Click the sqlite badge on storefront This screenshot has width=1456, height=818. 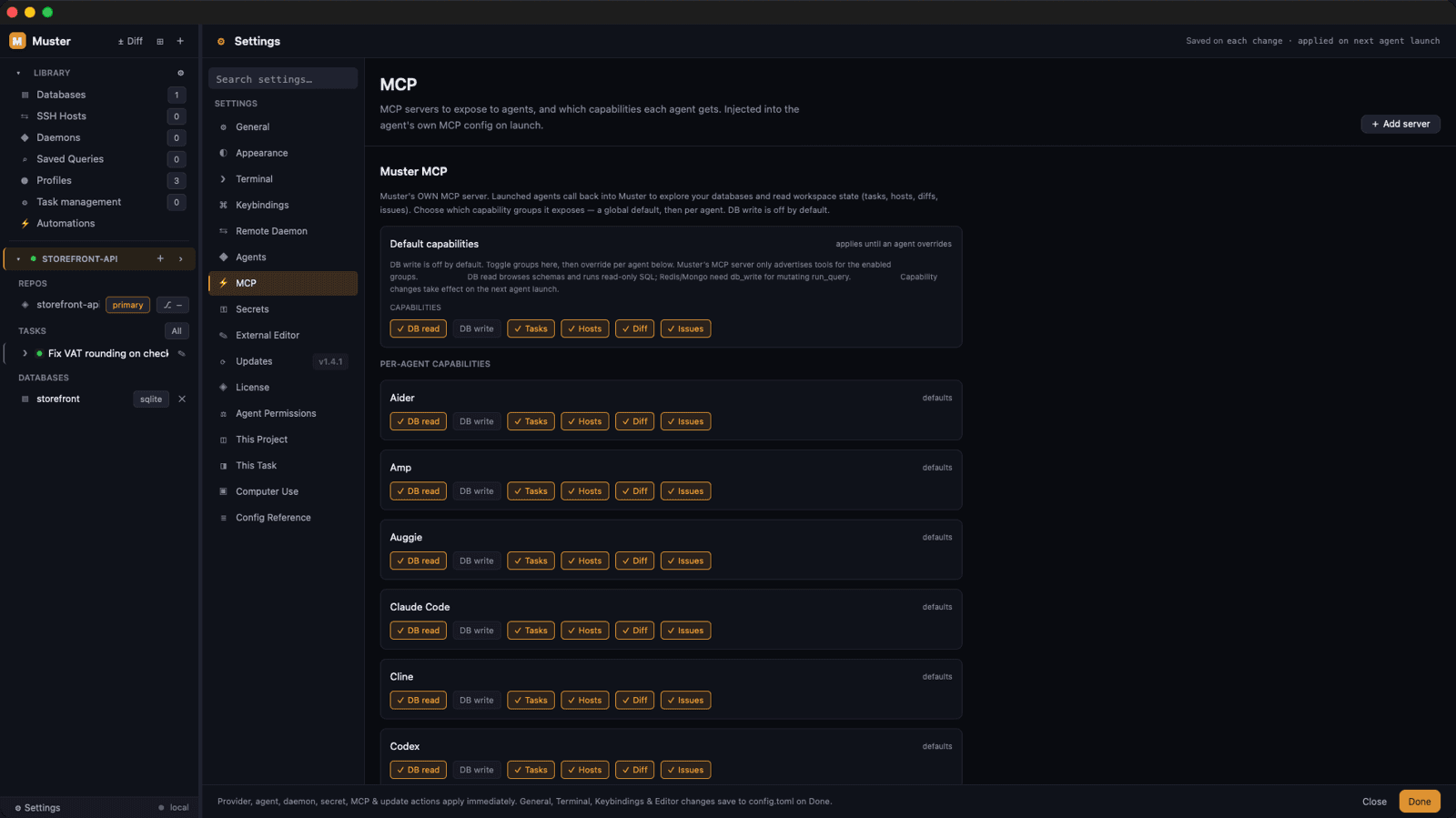tap(151, 399)
